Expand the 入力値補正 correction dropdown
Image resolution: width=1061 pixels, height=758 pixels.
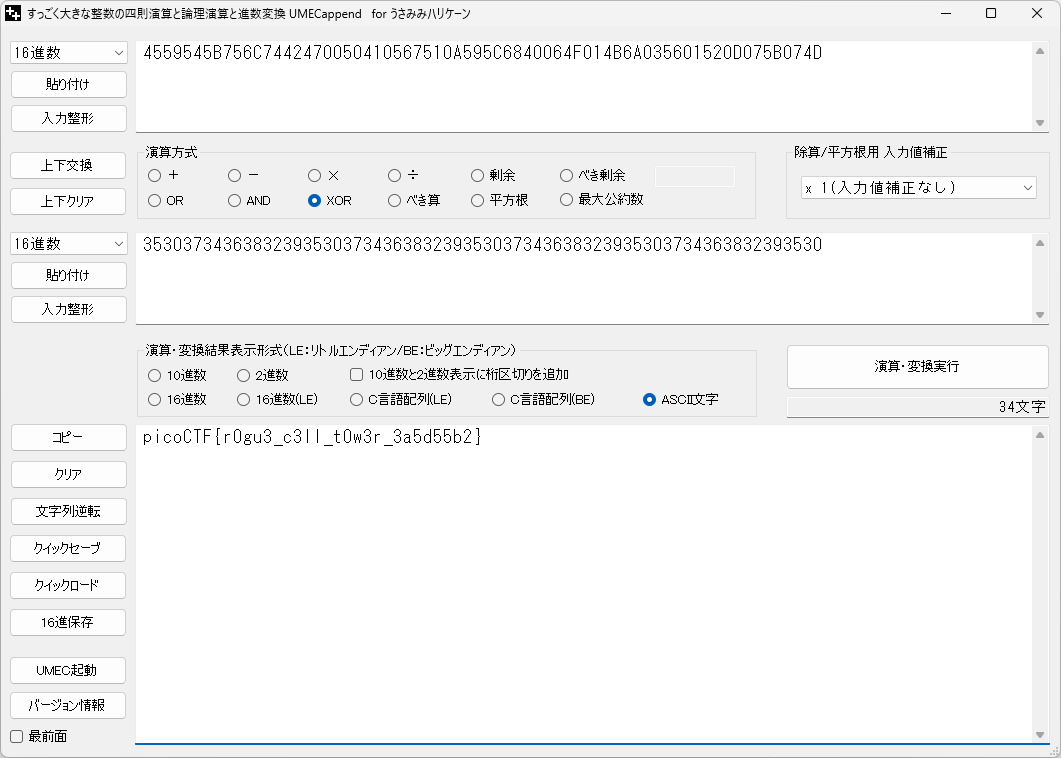tap(918, 187)
